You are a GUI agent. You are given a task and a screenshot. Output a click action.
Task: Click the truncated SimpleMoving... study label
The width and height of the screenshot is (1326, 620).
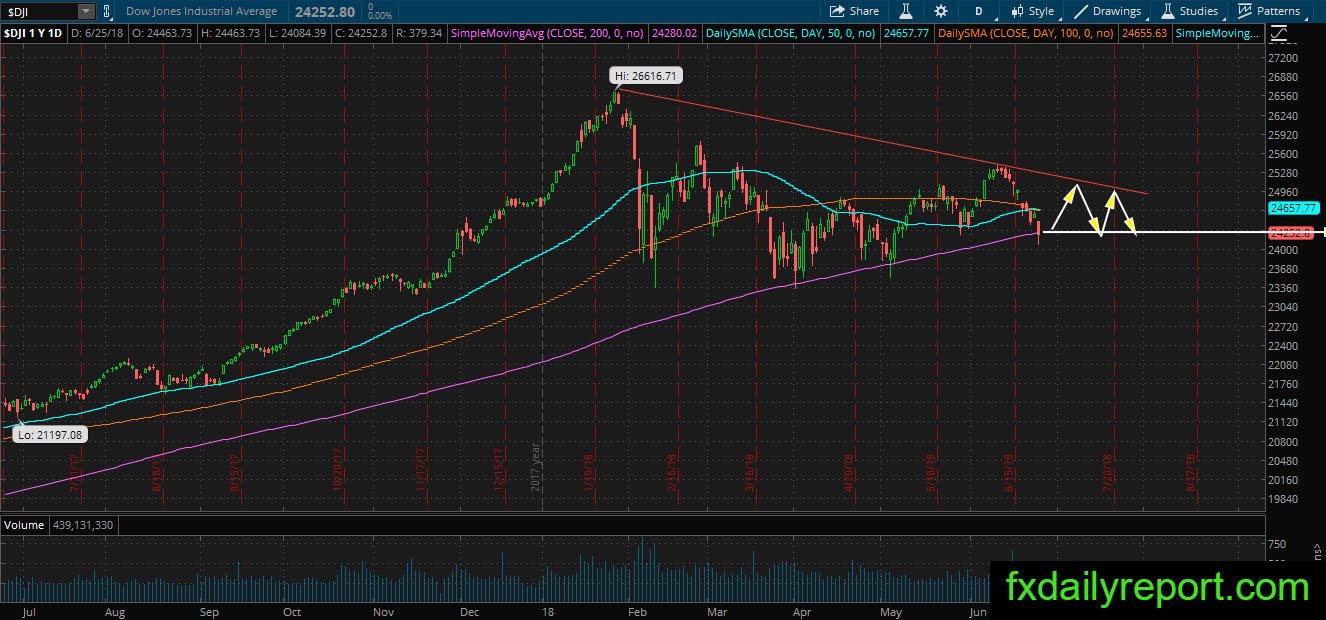pos(1217,33)
